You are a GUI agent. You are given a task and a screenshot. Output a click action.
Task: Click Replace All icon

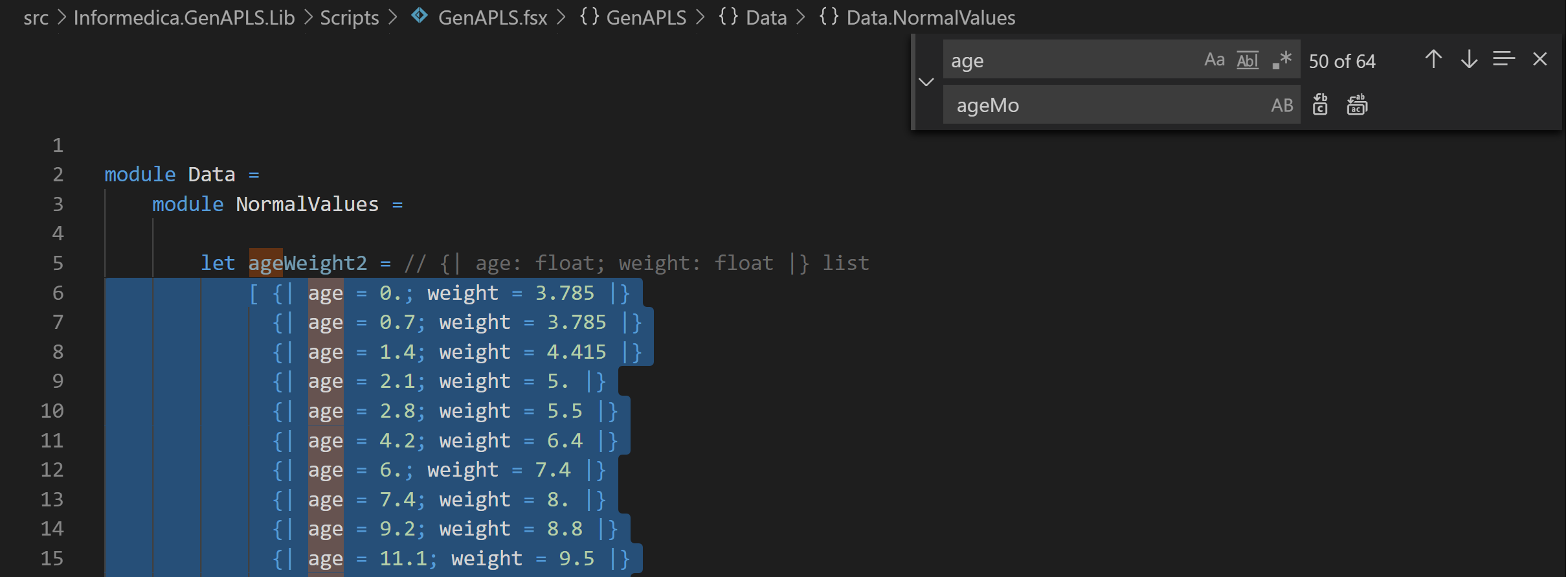[1357, 105]
